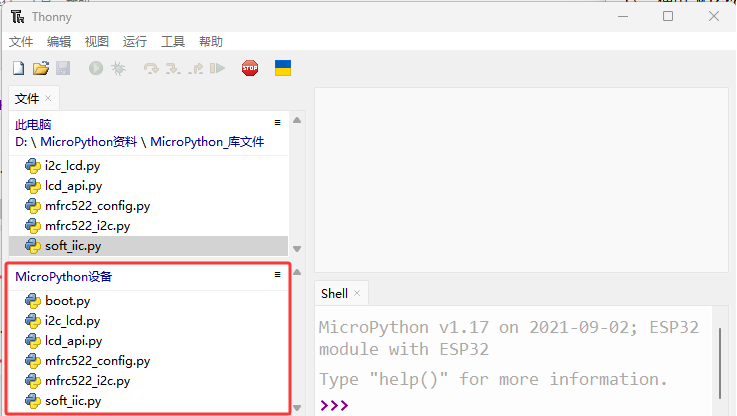
Task: Open the 运行 menu
Action: [135, 42]
